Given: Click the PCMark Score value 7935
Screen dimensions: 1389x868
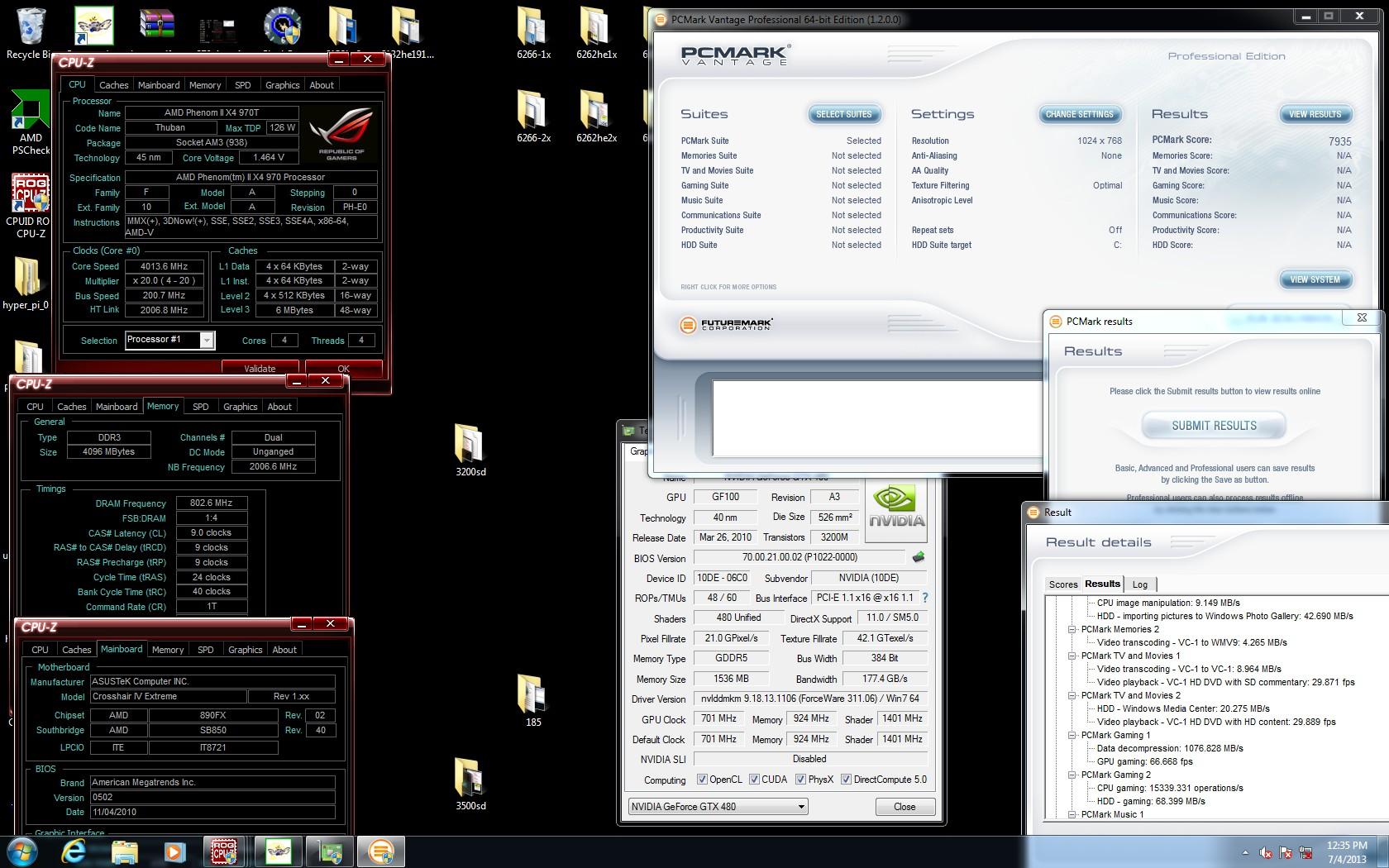Looking at the screenshot, I should (x=1340, y=141).
